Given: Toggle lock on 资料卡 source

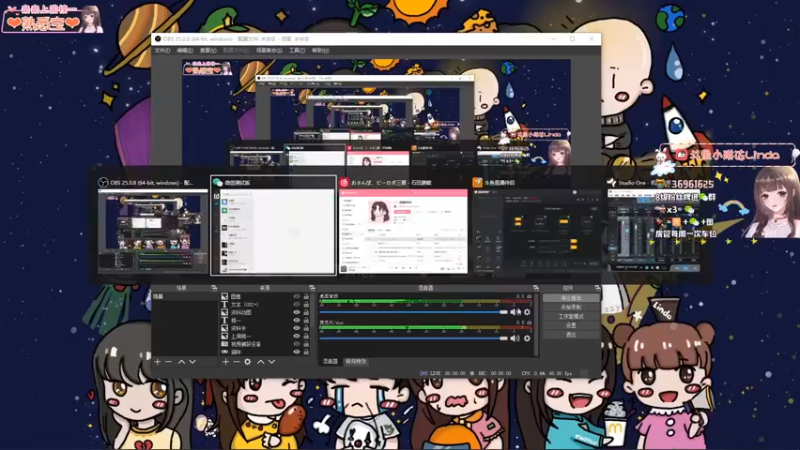Looking at the screenshot, I should (306, 329).
